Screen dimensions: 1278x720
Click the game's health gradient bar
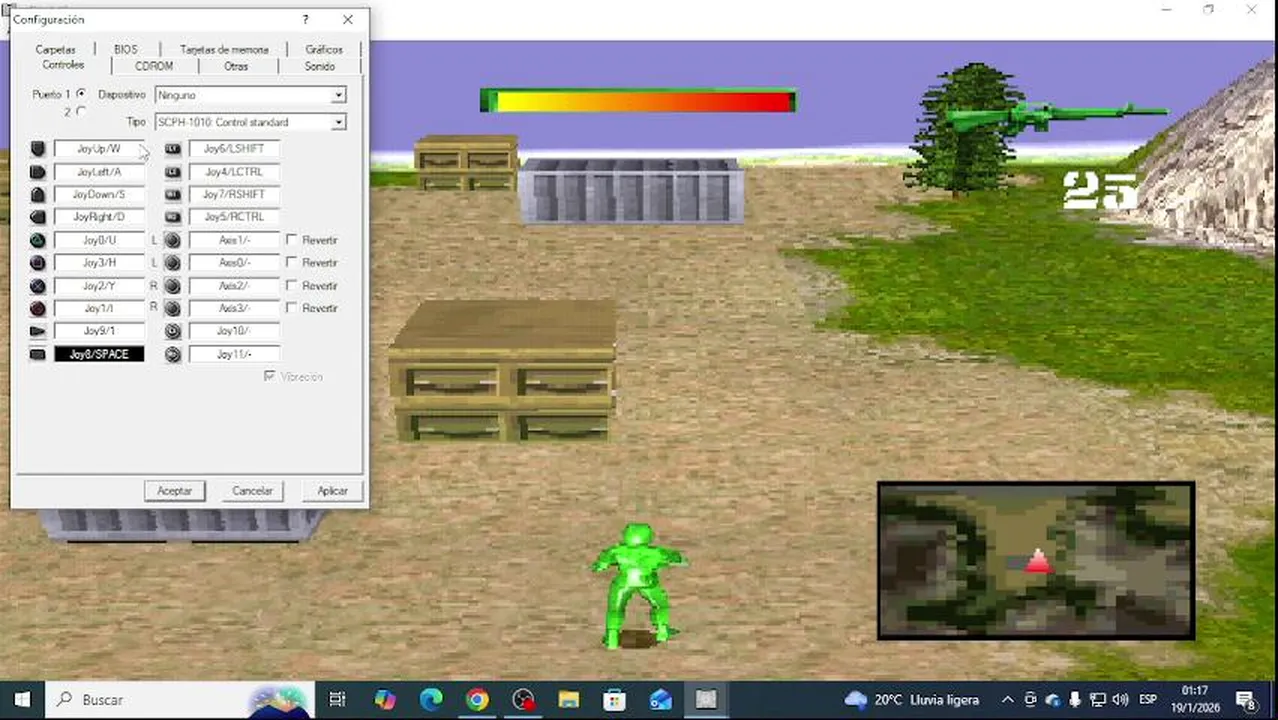[638, 100]
